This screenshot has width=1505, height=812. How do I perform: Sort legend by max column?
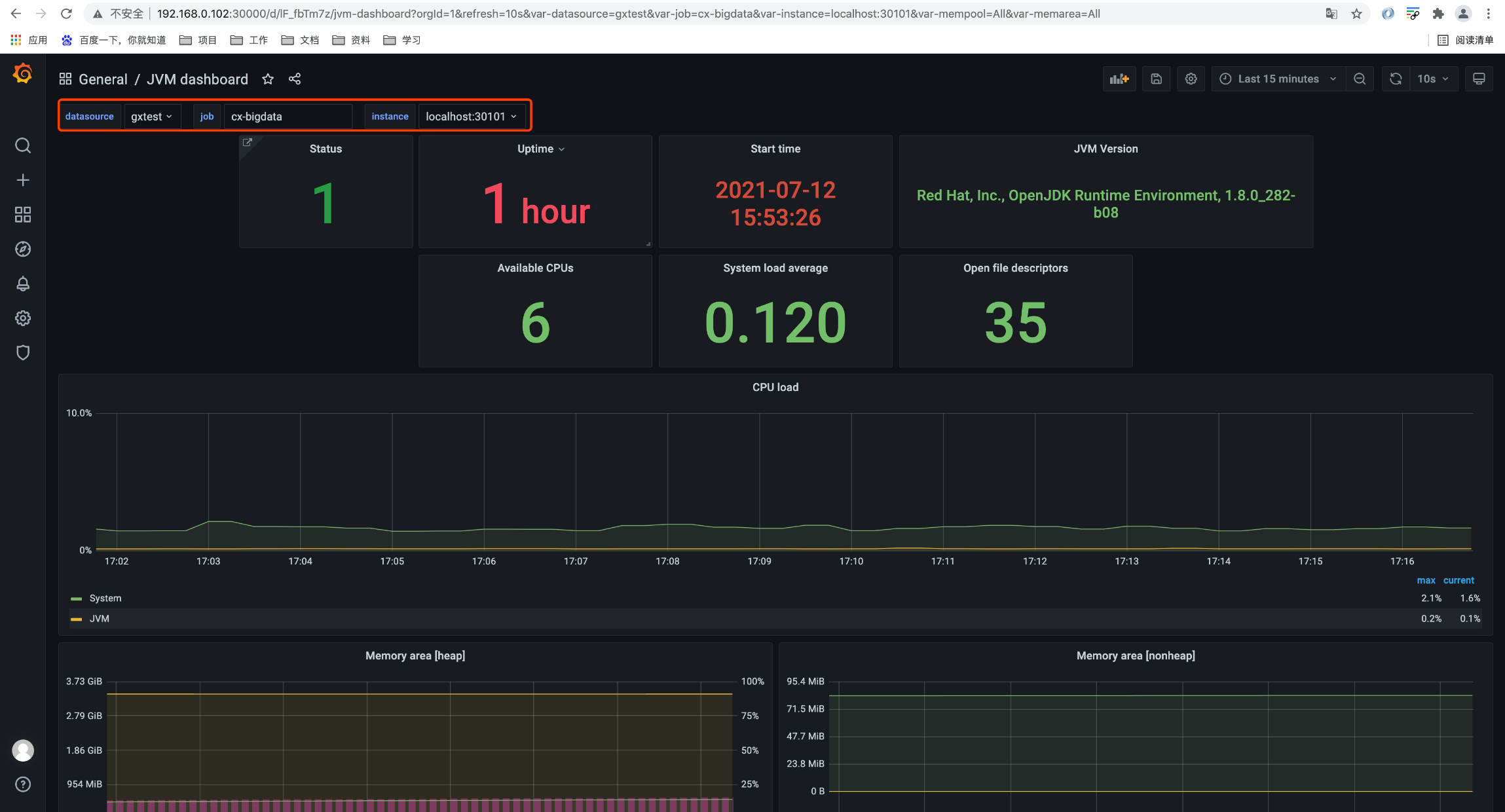point(1426,581)
